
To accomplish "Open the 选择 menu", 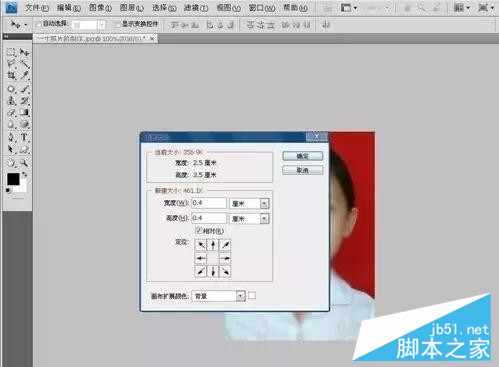I will pos(164,8).
